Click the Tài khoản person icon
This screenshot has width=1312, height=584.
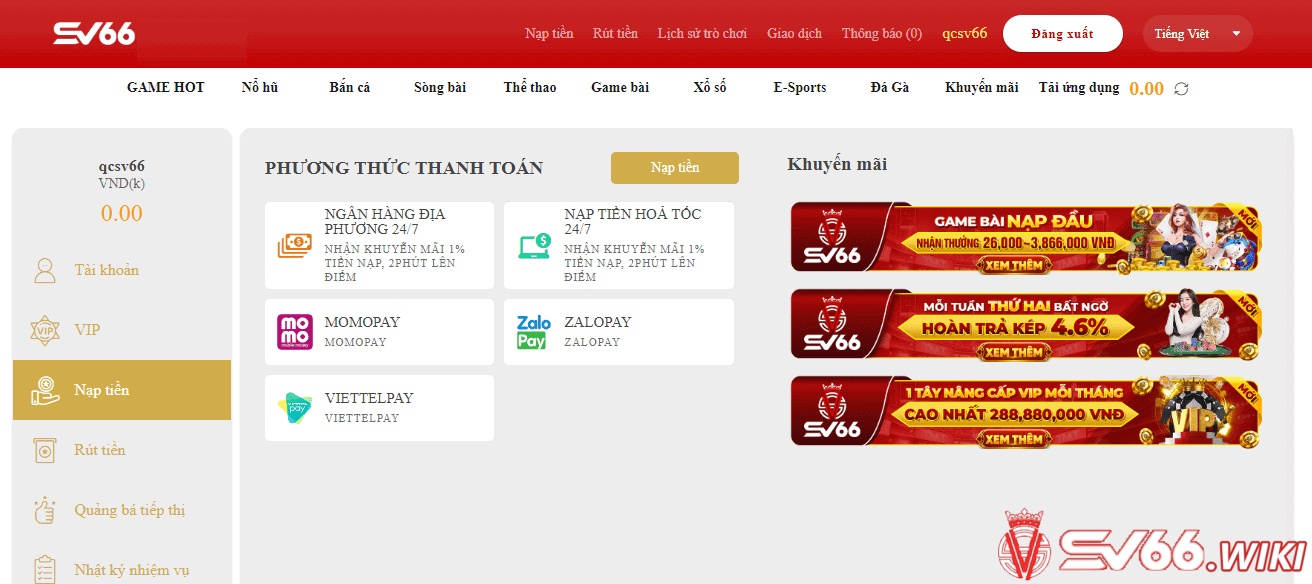coord(45,270)
